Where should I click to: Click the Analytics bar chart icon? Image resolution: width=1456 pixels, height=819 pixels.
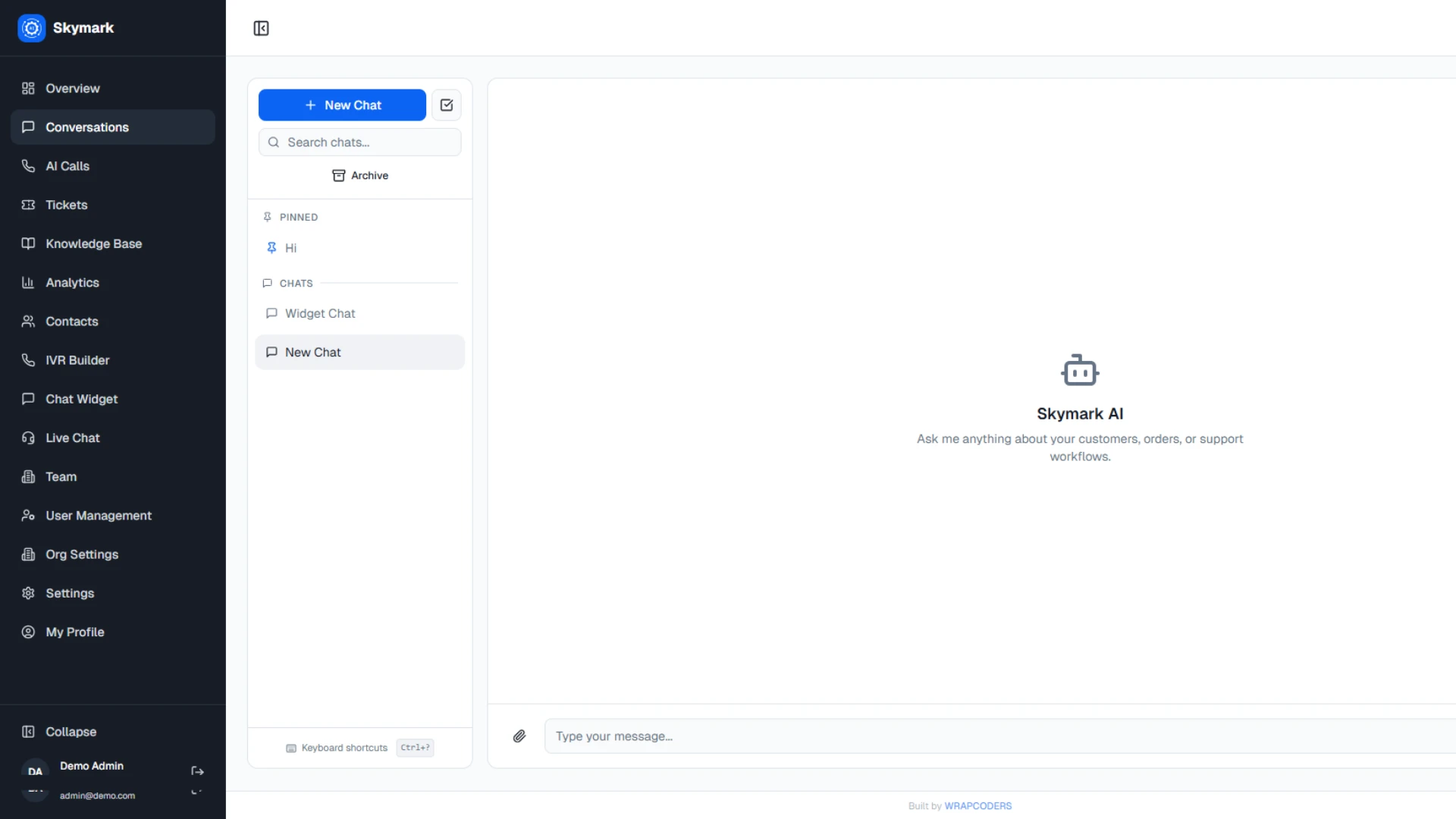click(x=28, y=282)
